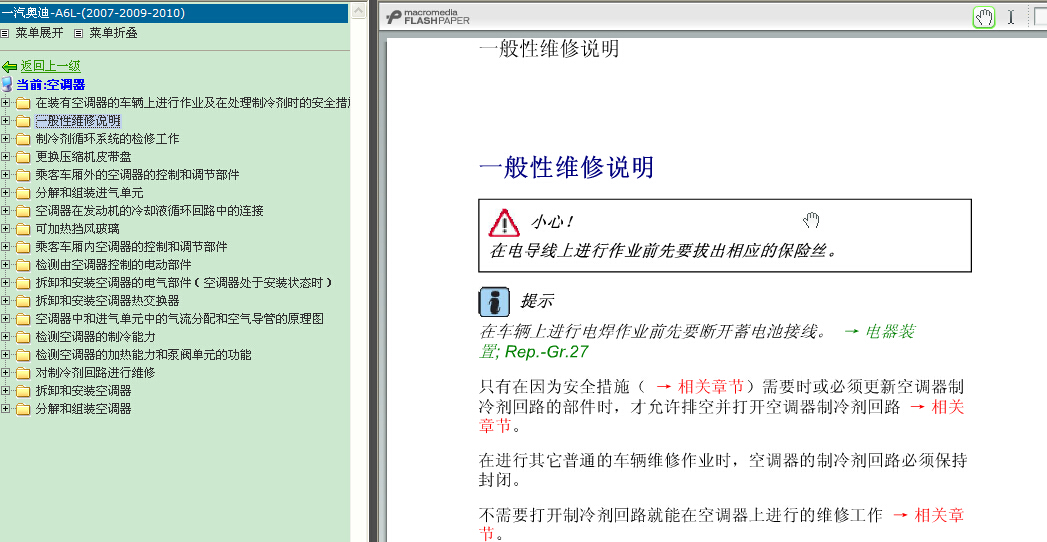Click folder icon of 拆卸和安装空调器热交换器

(x=23, y=300)
